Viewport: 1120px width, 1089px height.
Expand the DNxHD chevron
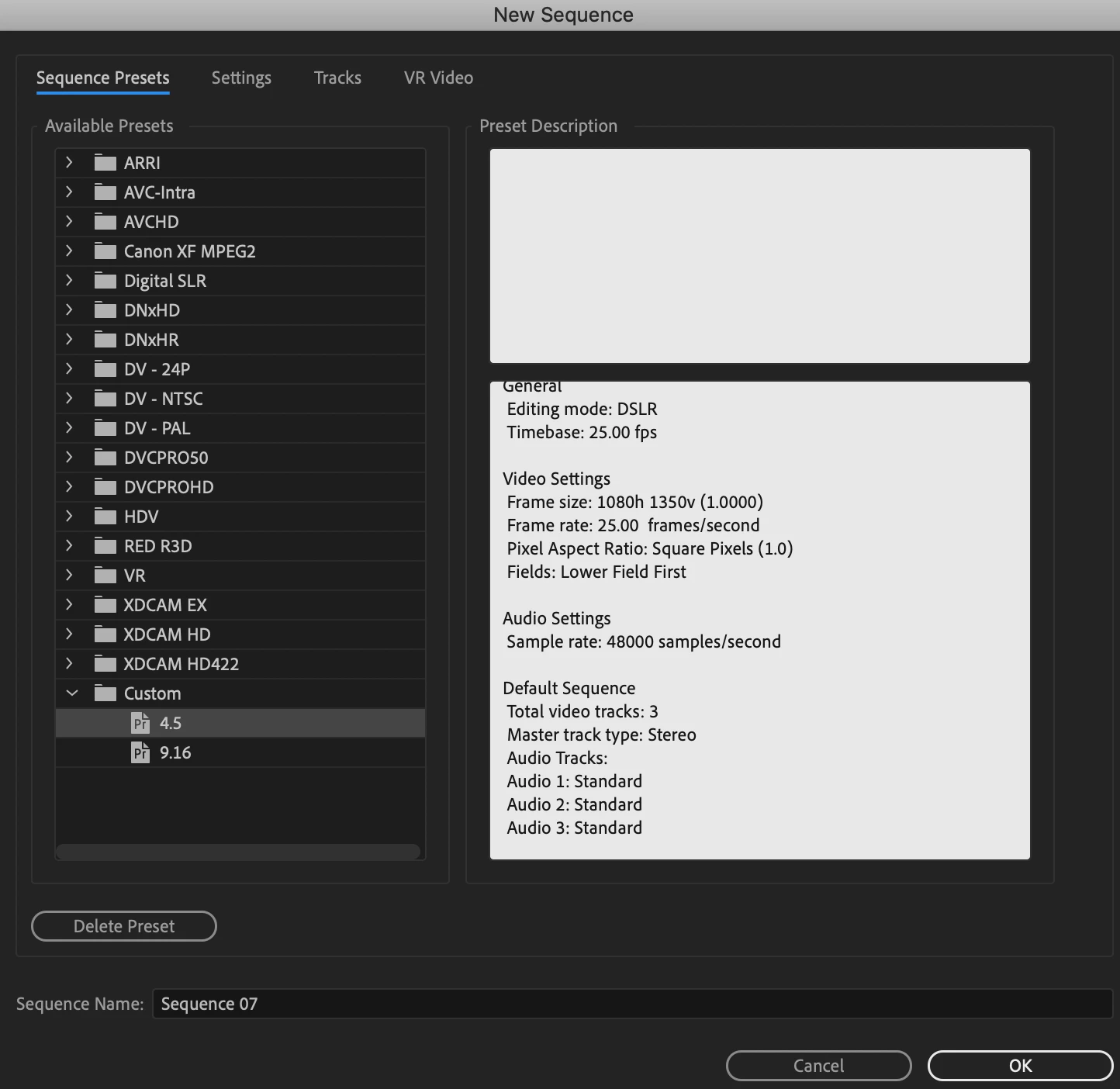69,309
